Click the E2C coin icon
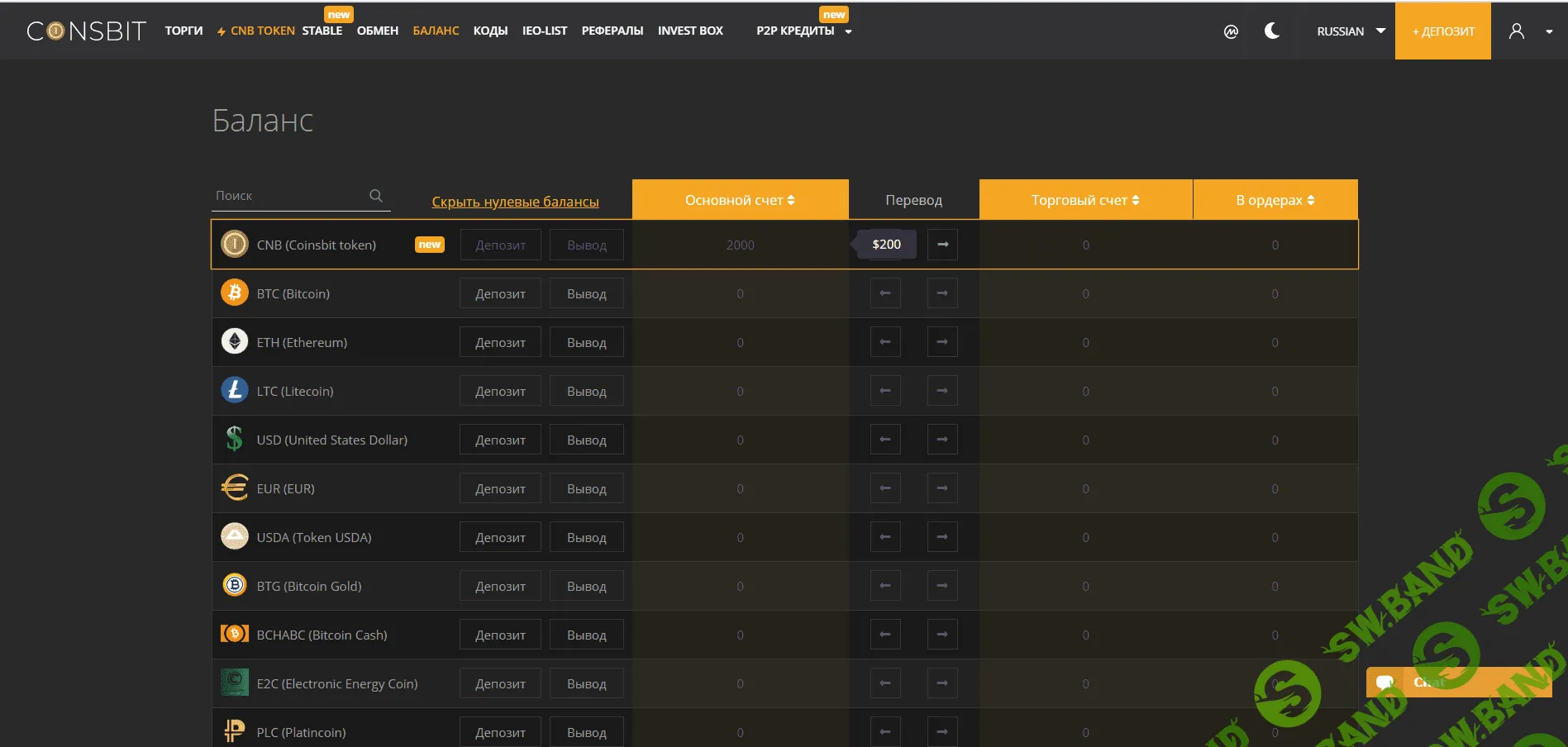This screenshot has height=747, width=1568. point(235,683)
